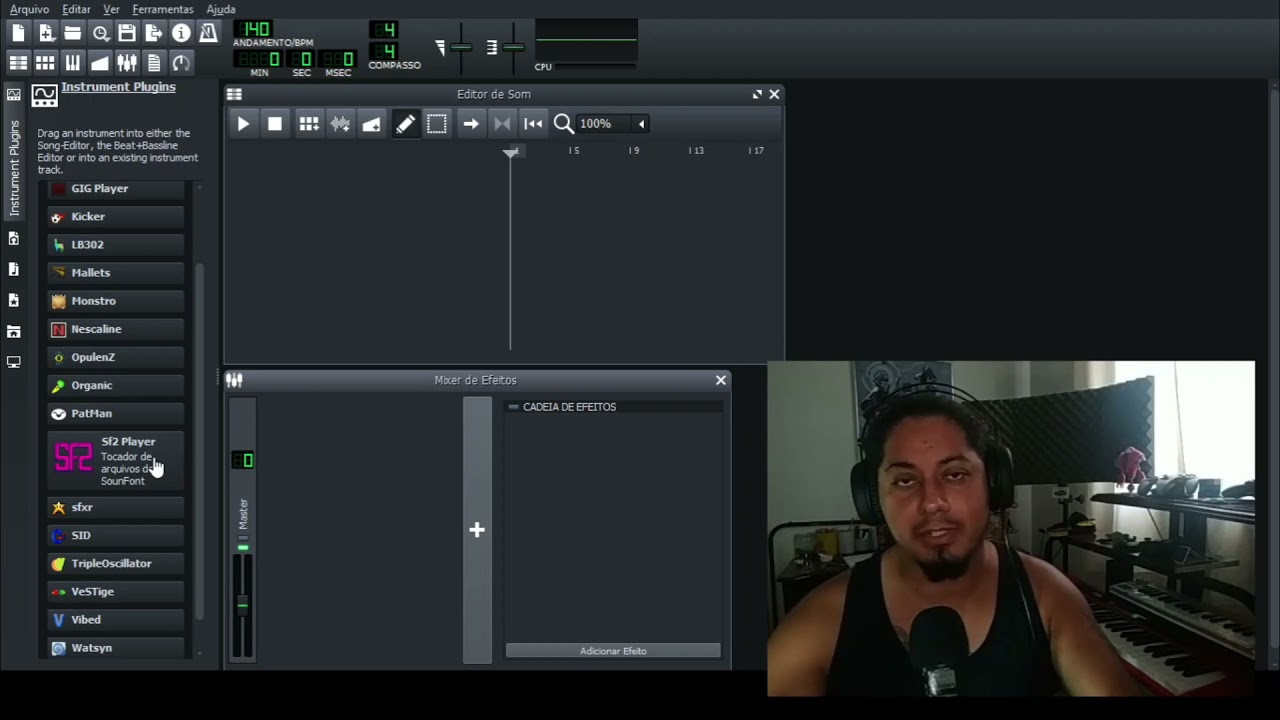
Task: Create a new project with the blank-page icon
Action: [x=18, y=33]
